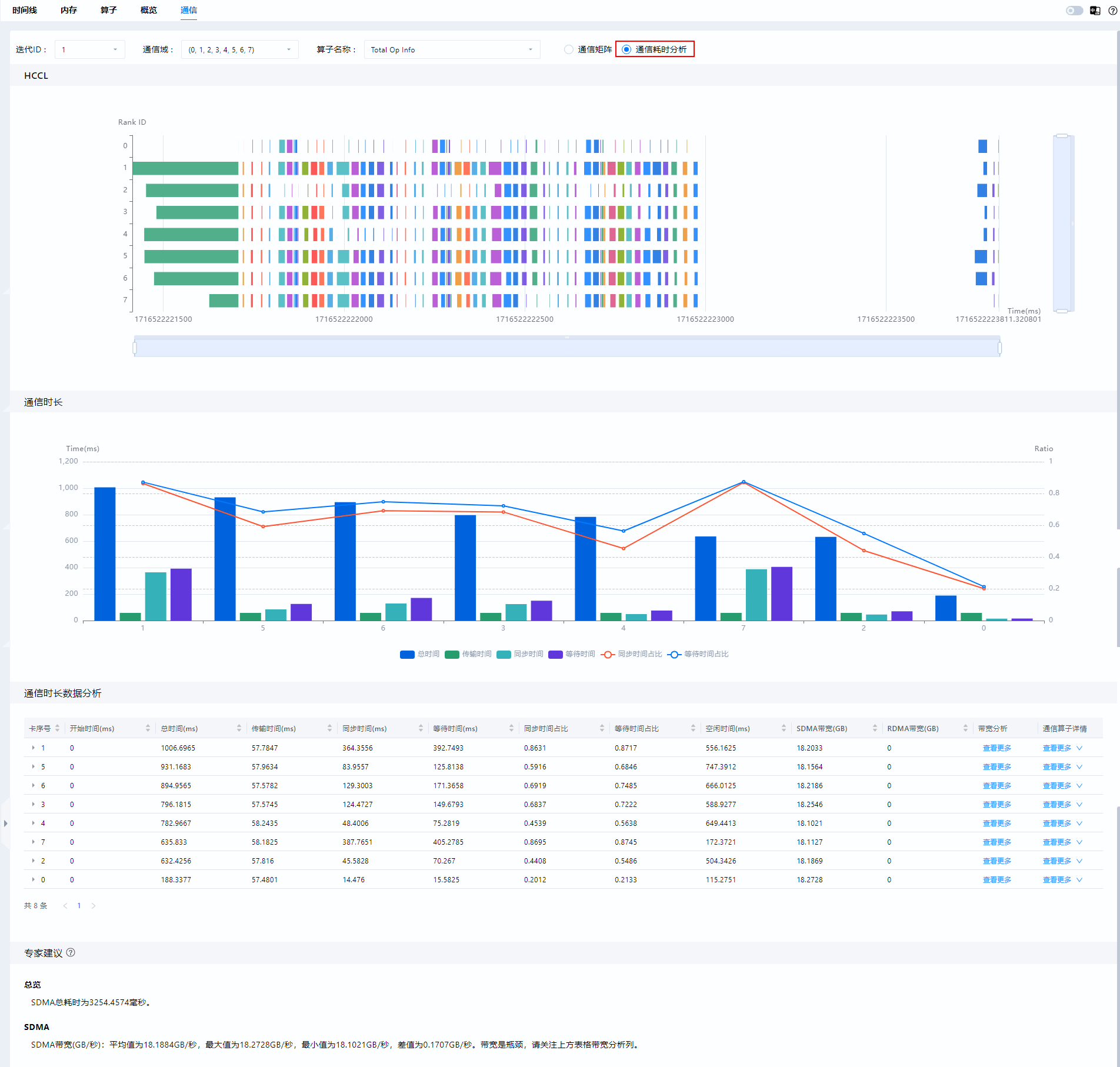Click SDMA bandwidth value 18.2728
This screenshot has width=1120, height=1067.
[x=809, y=880]
